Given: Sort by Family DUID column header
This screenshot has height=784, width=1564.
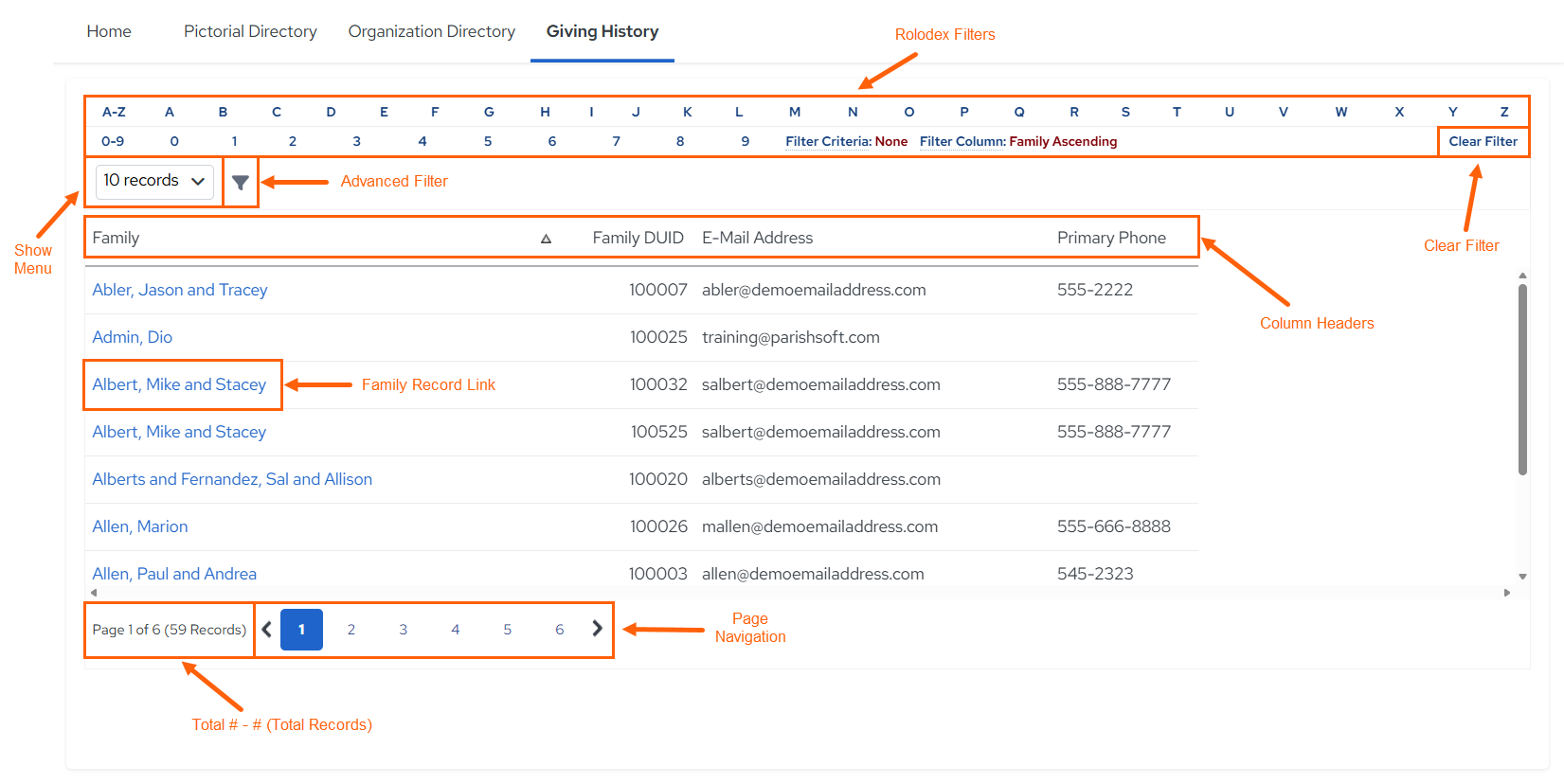Looking at the screenshot, I should coord(638,238).
